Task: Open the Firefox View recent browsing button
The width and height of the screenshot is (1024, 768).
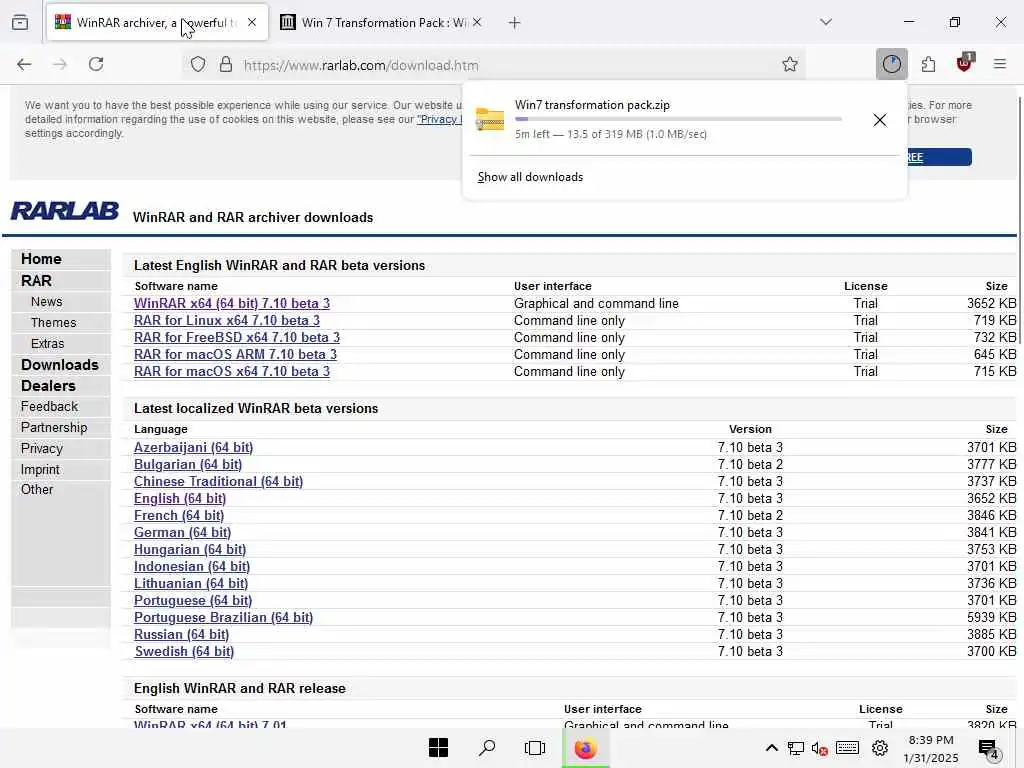Action: (20, 22)
